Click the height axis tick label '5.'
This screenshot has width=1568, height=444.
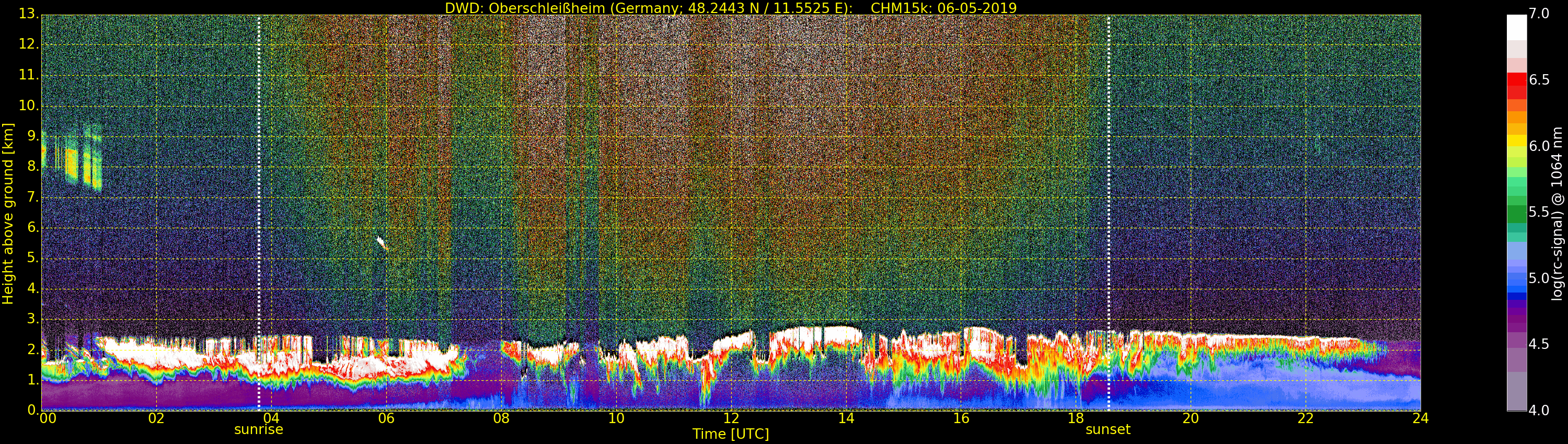[33, 258]
